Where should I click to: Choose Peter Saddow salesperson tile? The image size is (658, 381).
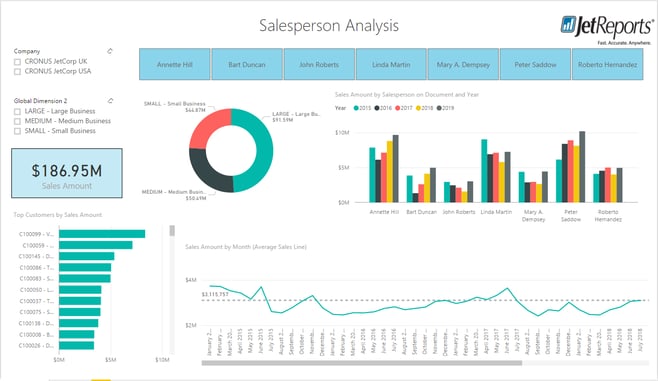tap(535, 64)
